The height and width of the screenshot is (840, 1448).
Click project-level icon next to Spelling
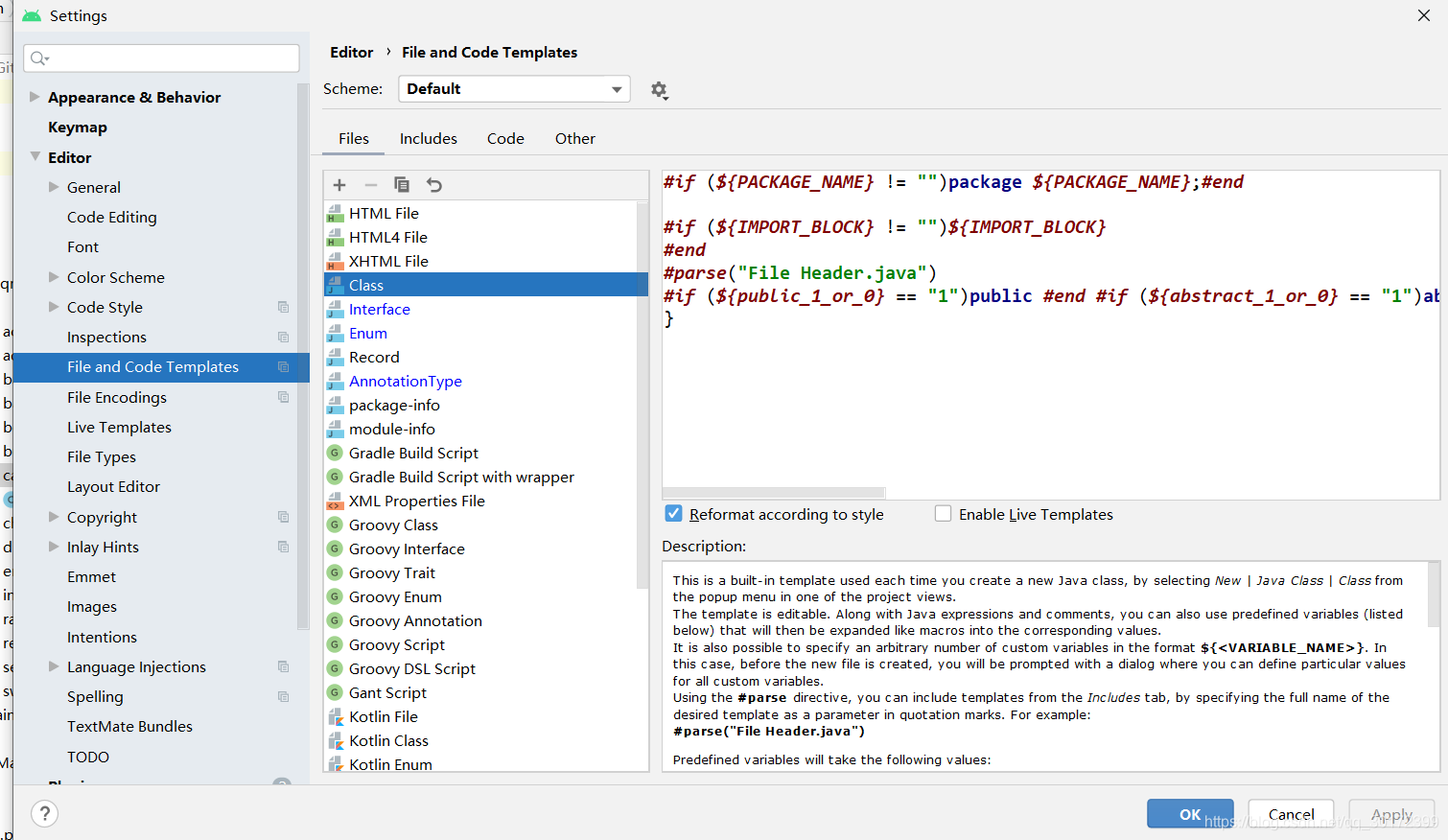[x=283, y=696]
